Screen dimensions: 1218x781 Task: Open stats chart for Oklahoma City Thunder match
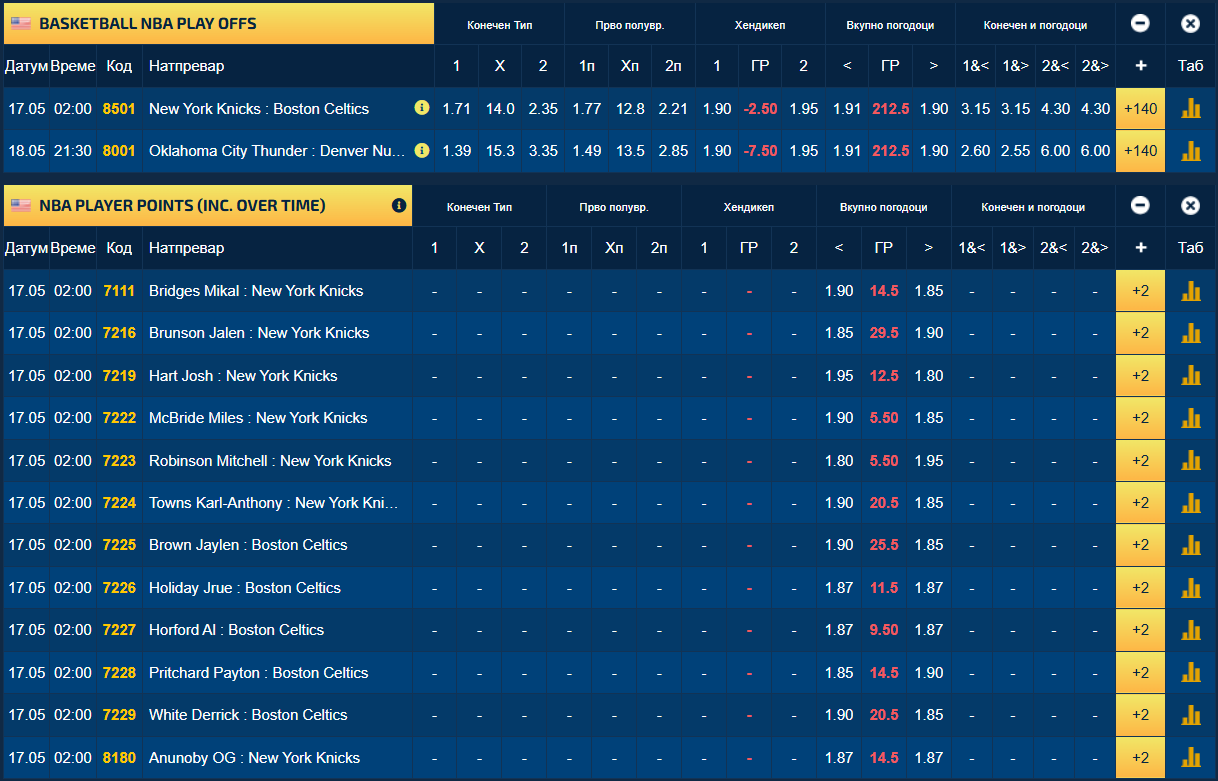pos(1190,151)
